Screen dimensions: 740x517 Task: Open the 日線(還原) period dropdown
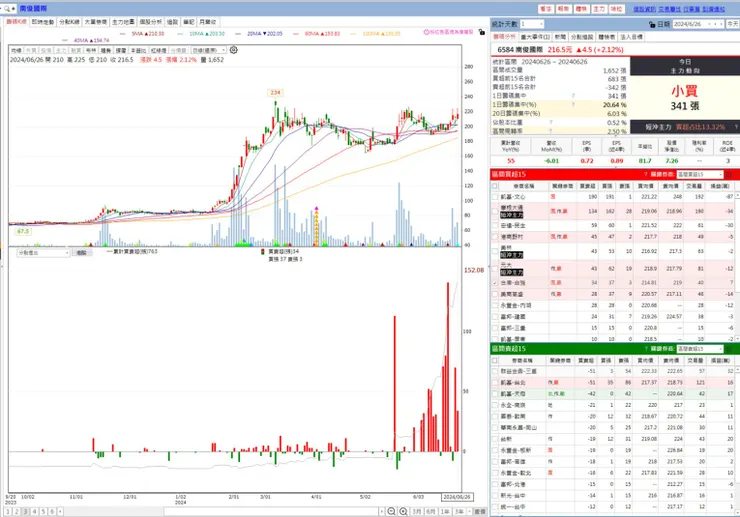tap(209, 50)
